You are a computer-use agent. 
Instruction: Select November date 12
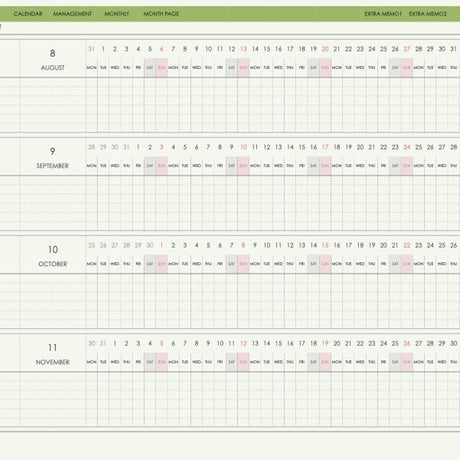point(244,343)
